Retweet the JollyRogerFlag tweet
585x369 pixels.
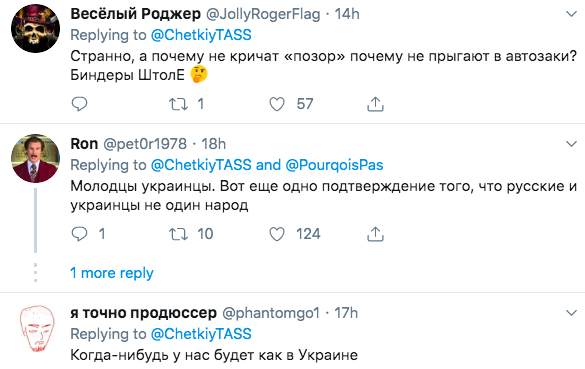pos(178,104)
